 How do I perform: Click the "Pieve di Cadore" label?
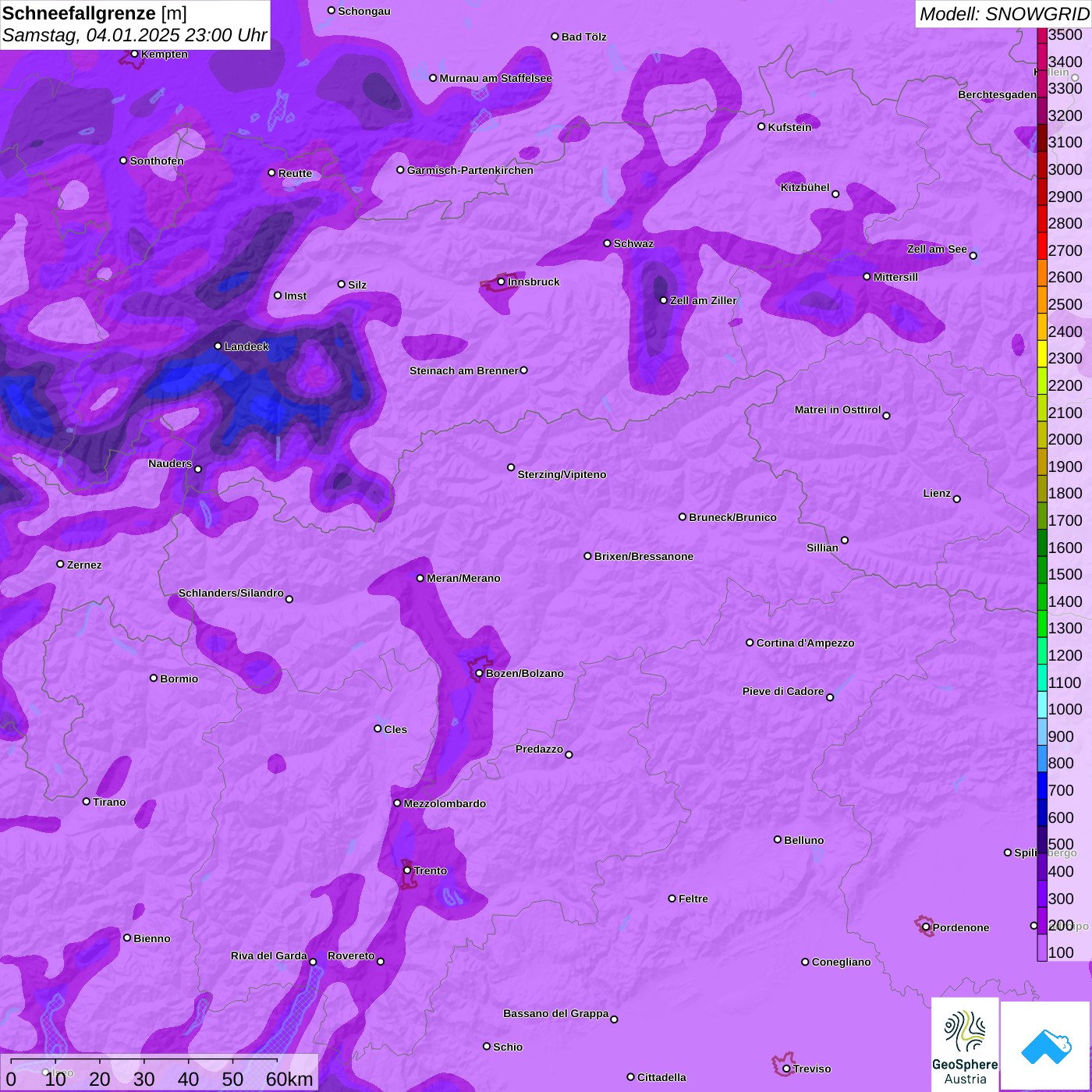tap(783, 691)
